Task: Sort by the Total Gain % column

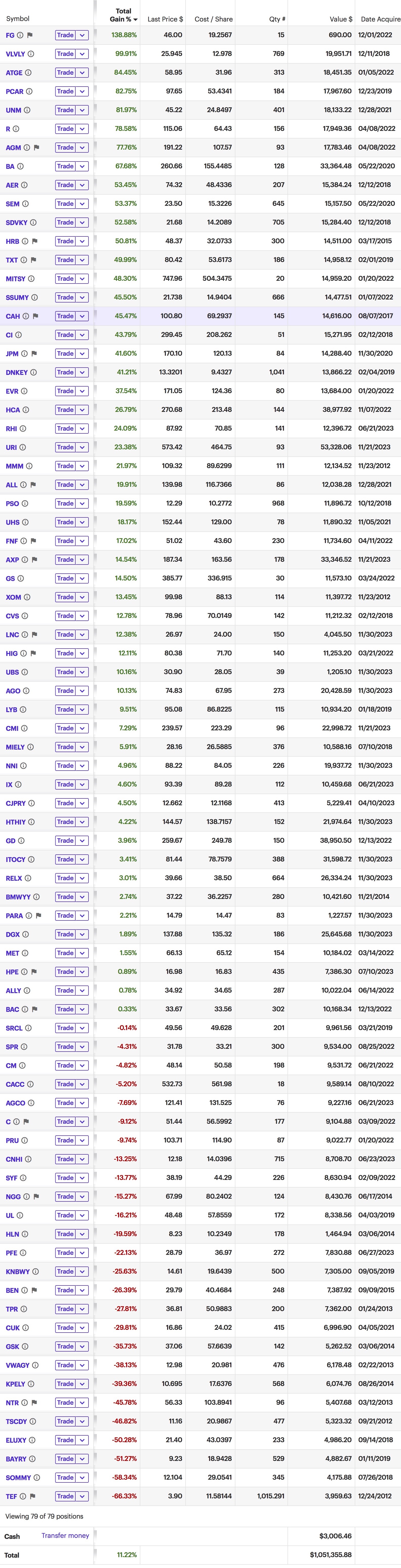Action: click(x=124, y=15)
